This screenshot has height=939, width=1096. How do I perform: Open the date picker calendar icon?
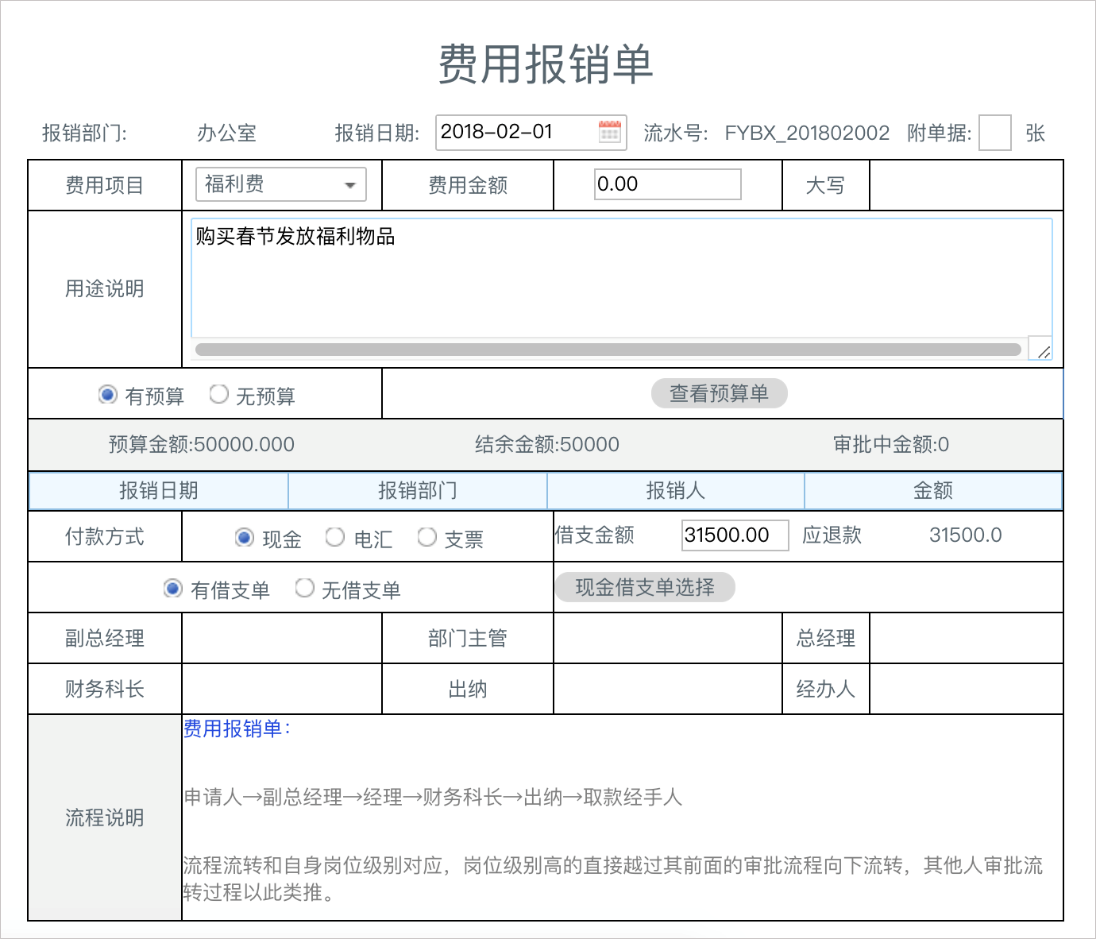point(611,131)
